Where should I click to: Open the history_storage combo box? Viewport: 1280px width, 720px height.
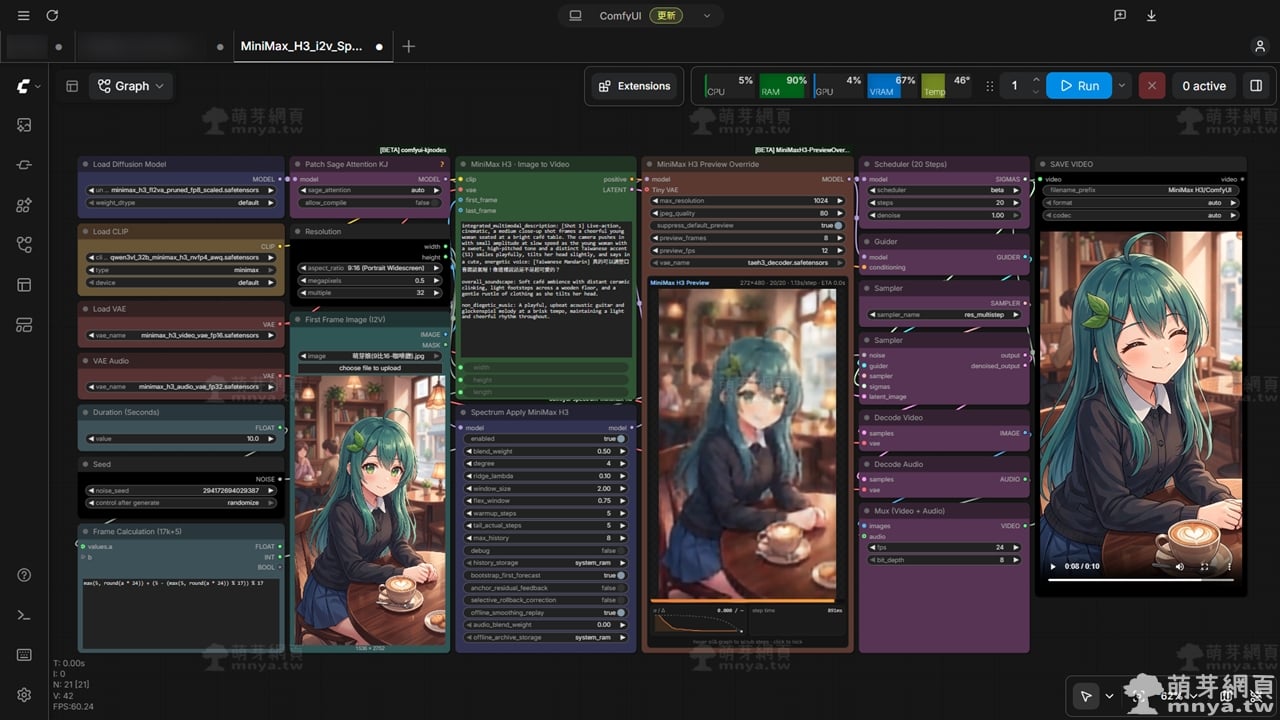546,563
